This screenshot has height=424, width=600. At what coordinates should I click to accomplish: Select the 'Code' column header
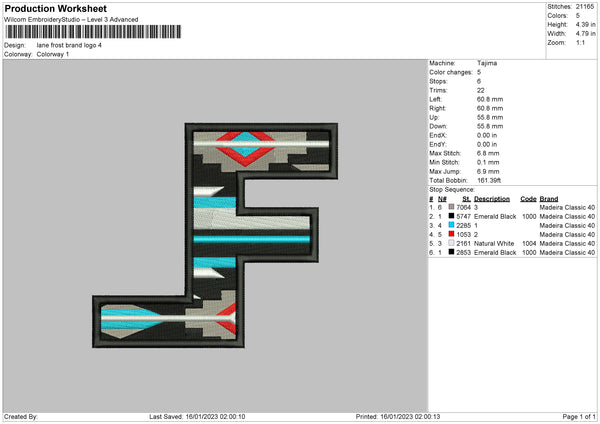(x=528, y=199)
